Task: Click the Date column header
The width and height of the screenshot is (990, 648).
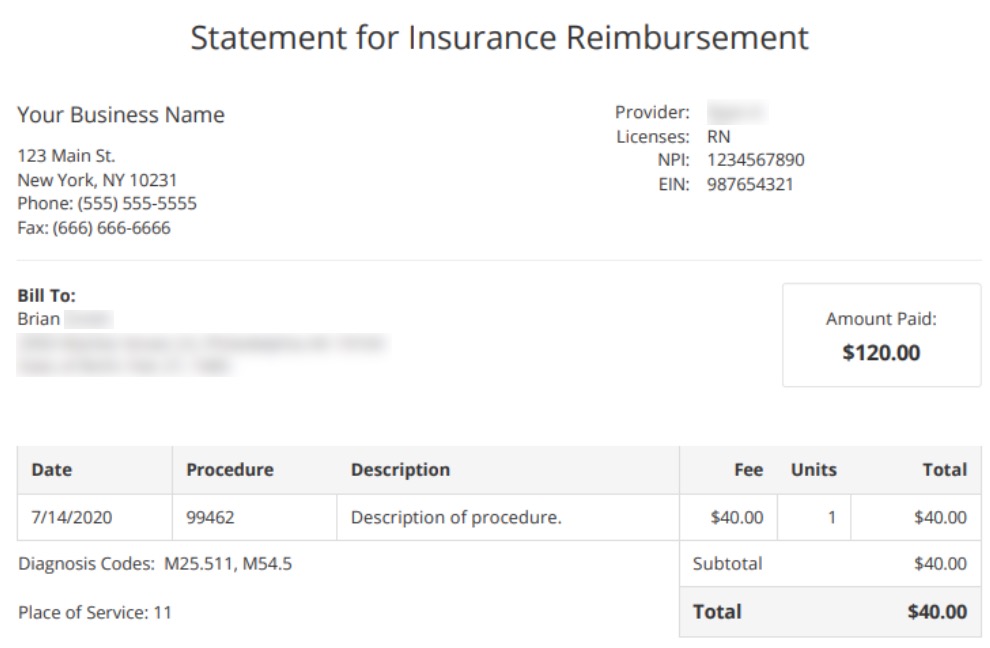Action: pos(95,470)
